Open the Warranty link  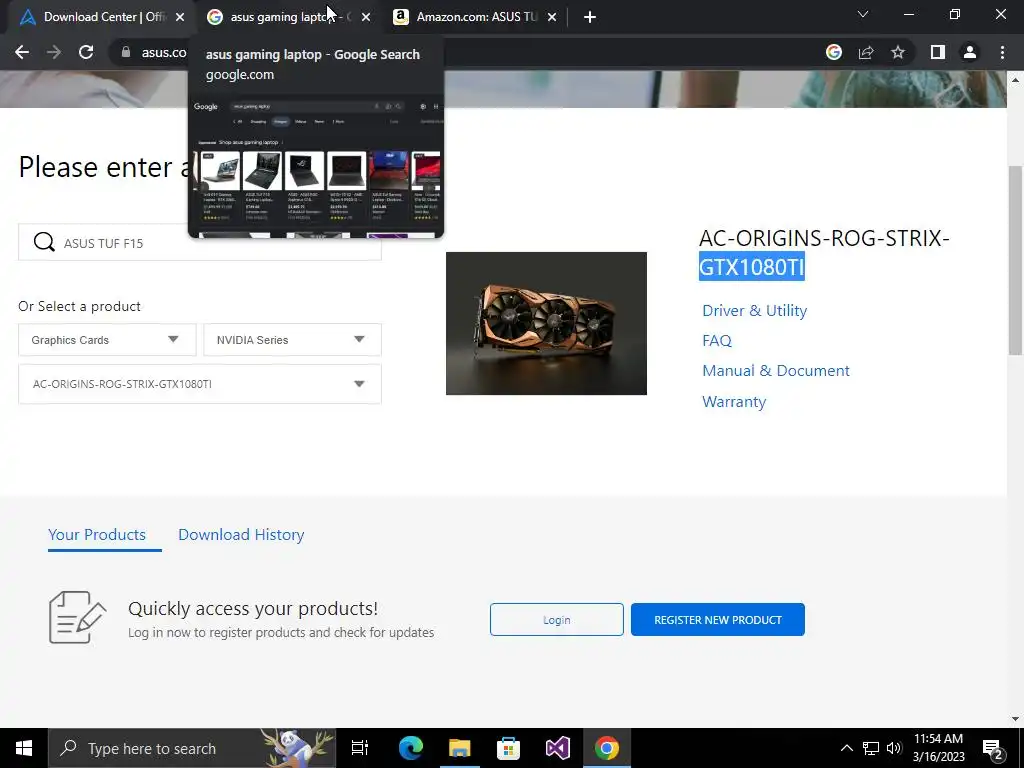734,402
